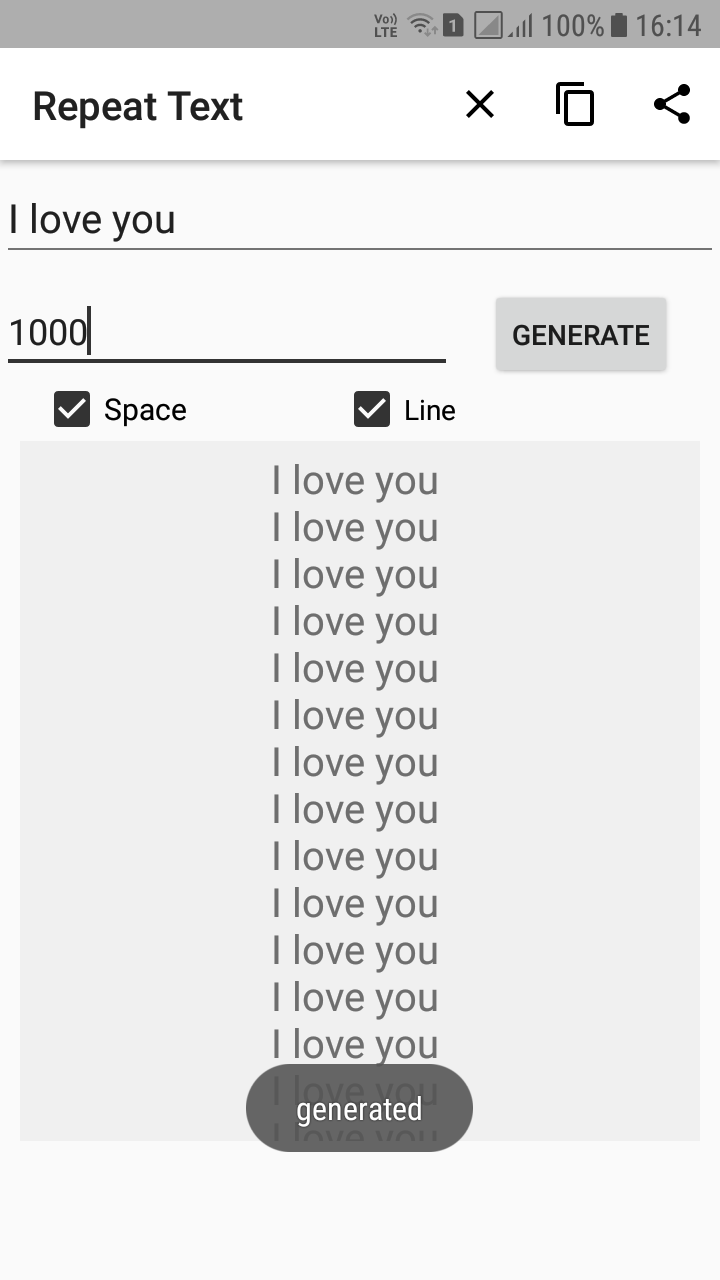The image size is (720, 1280).
Task: Disable the Line checkbox
Action: tap(372, 410)
